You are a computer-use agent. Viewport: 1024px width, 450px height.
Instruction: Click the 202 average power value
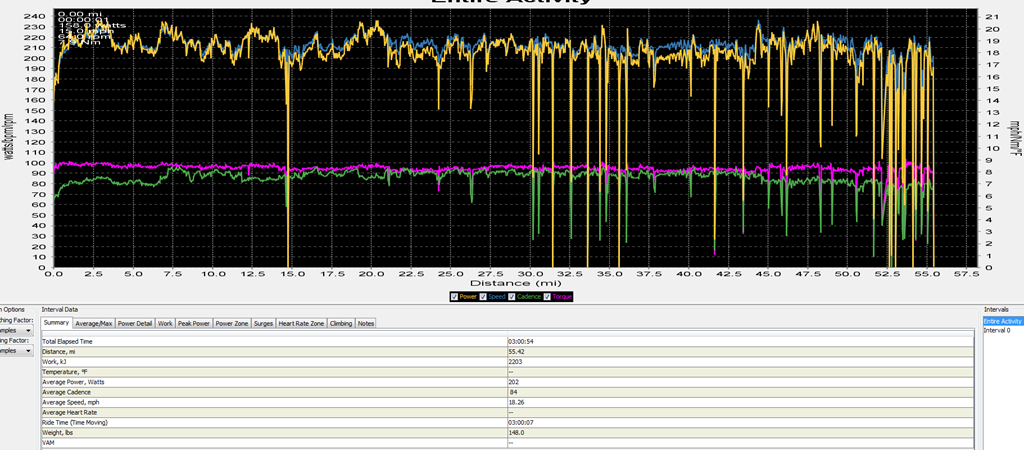click(513, 381)
